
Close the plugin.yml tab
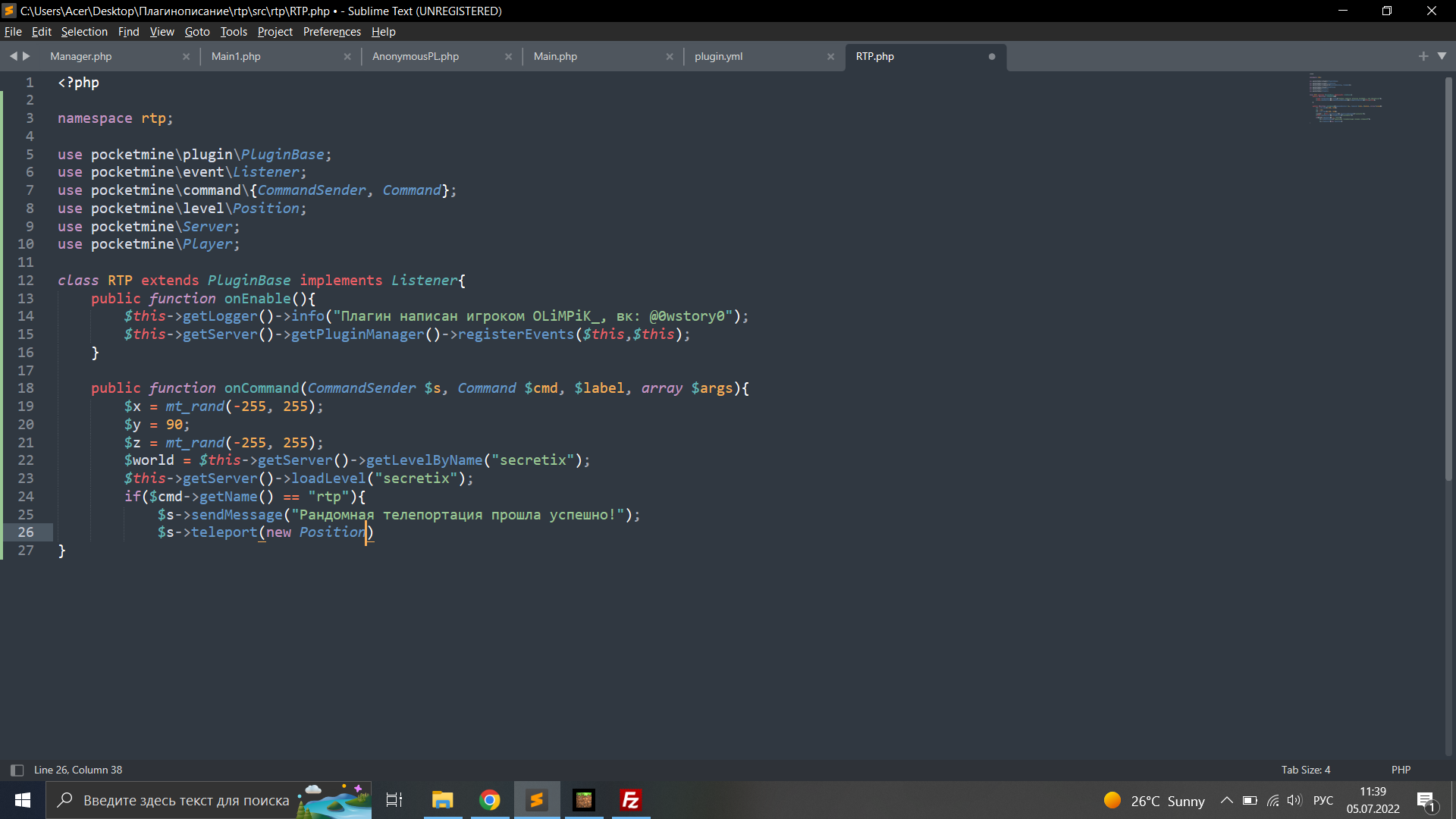830,56
